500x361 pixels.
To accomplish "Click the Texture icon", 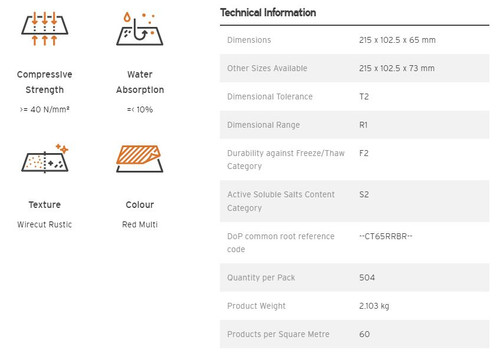I will pyautogui.click(x=45, y=159).
